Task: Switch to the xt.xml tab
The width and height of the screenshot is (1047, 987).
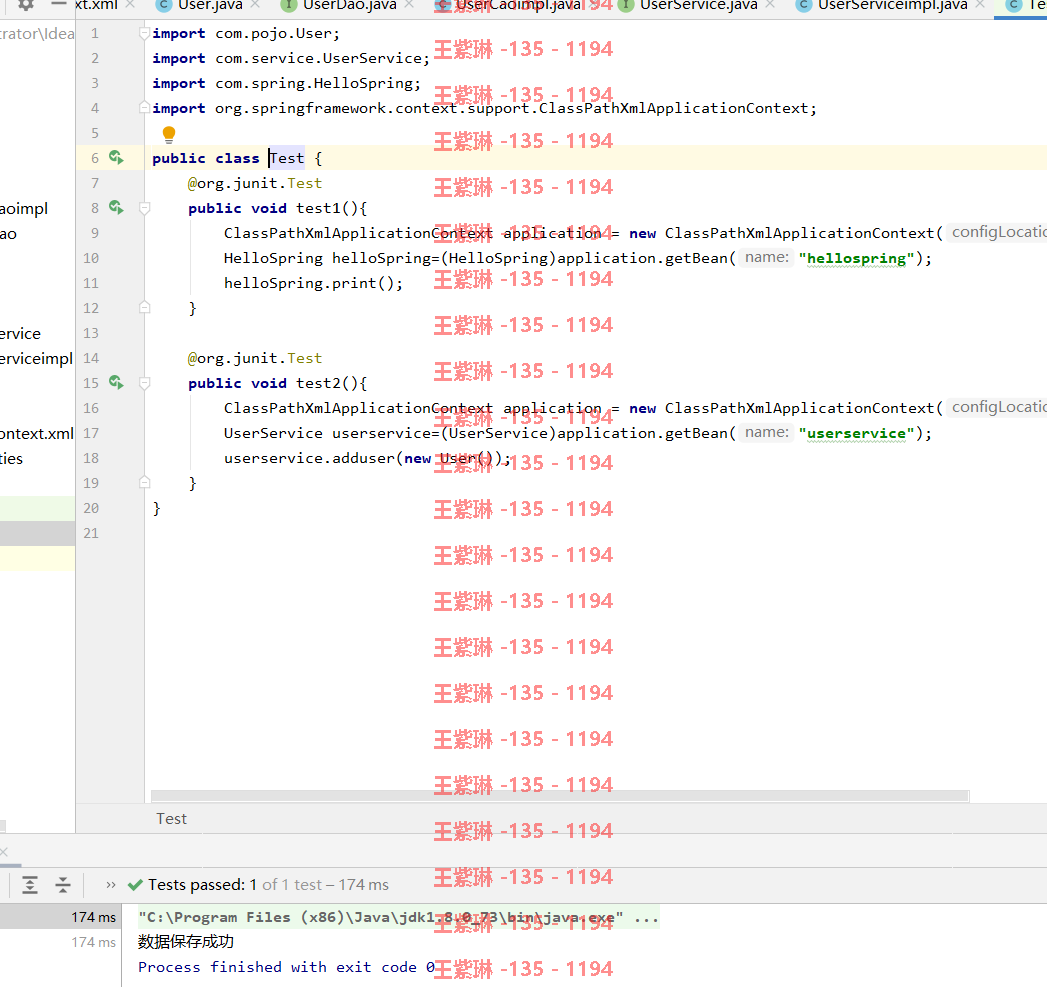Action: (96, 5)
